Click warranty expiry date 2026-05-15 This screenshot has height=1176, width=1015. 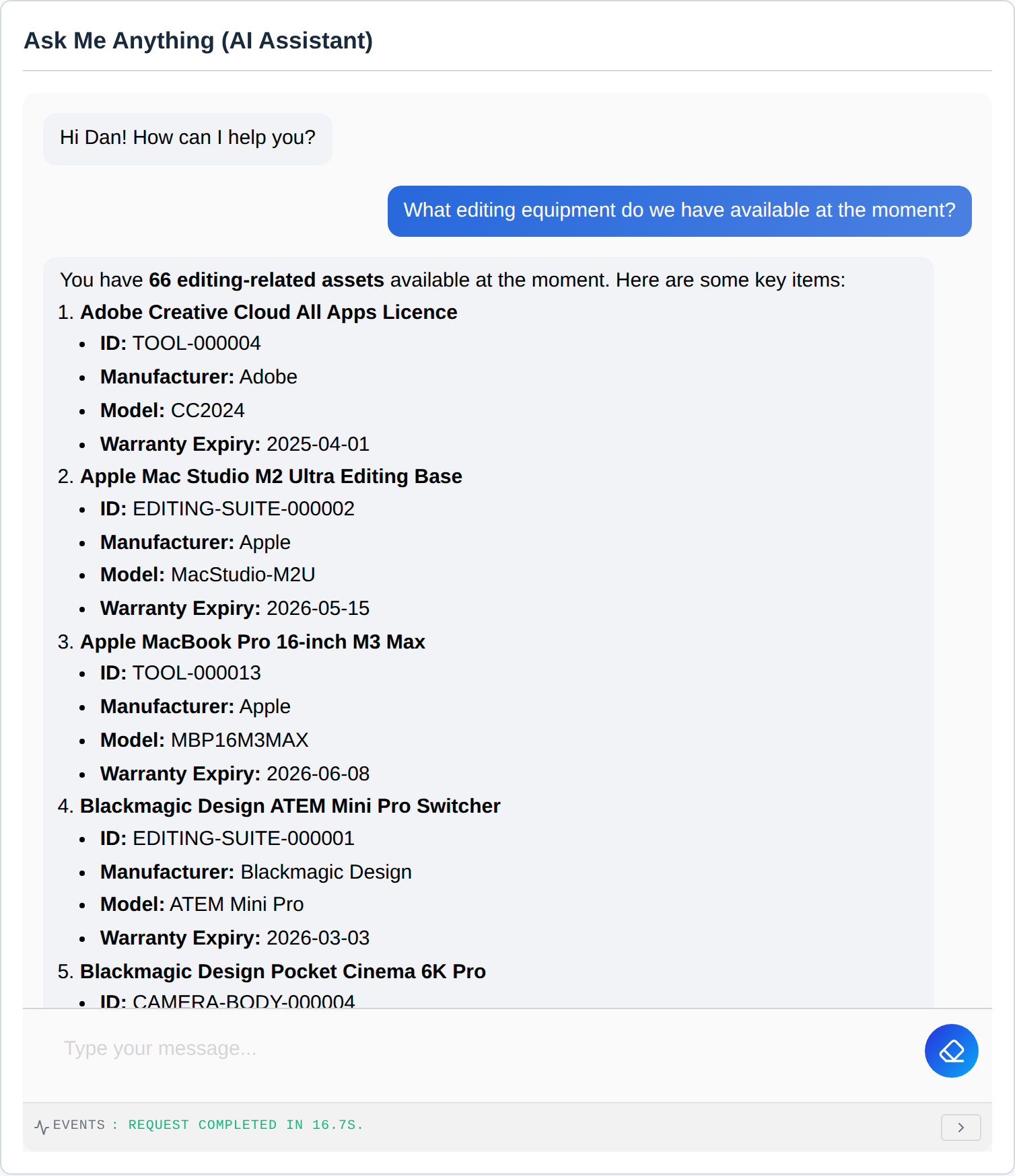[318, 608]
